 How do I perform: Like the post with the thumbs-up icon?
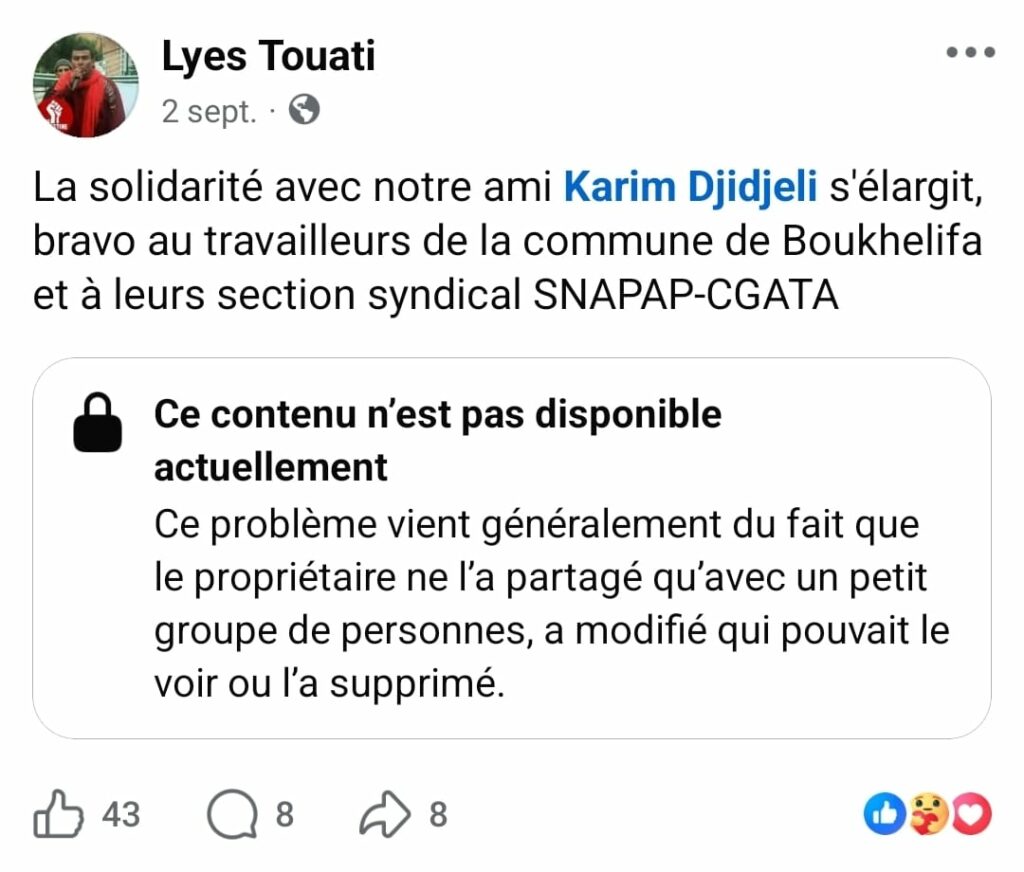pyautogui.click(x=58, y=815)
